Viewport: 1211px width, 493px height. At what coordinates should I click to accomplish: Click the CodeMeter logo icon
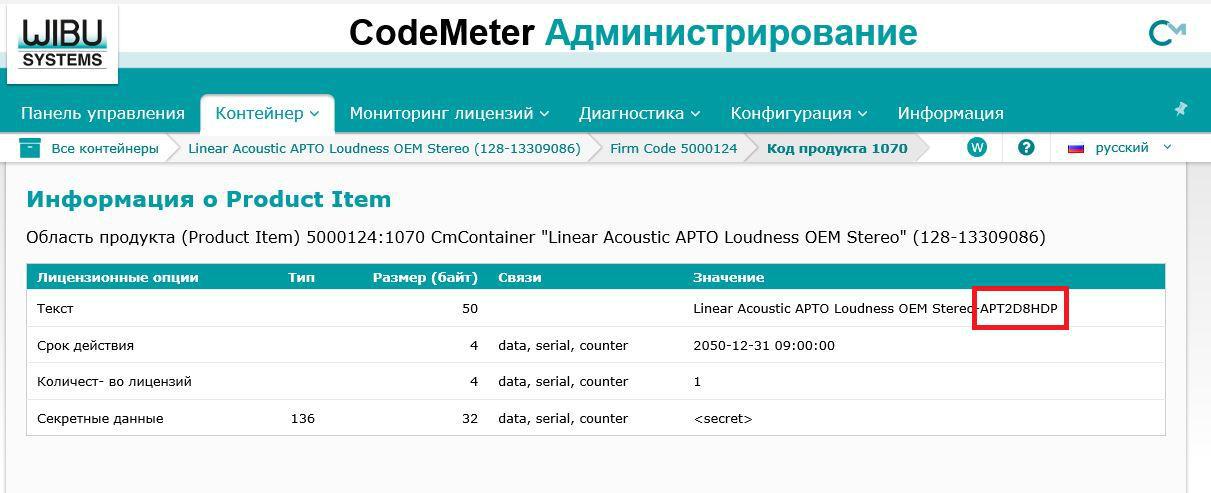coord(1167,33)
